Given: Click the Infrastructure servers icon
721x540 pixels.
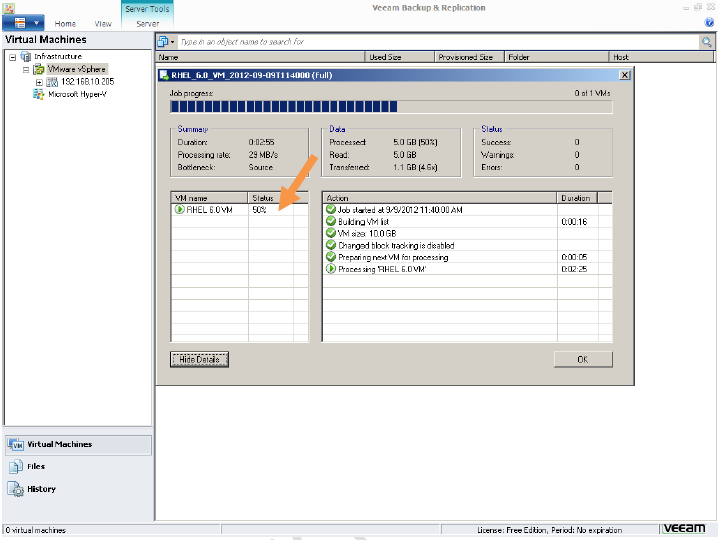Looking at the screenshot, I should tap(26, 57).
